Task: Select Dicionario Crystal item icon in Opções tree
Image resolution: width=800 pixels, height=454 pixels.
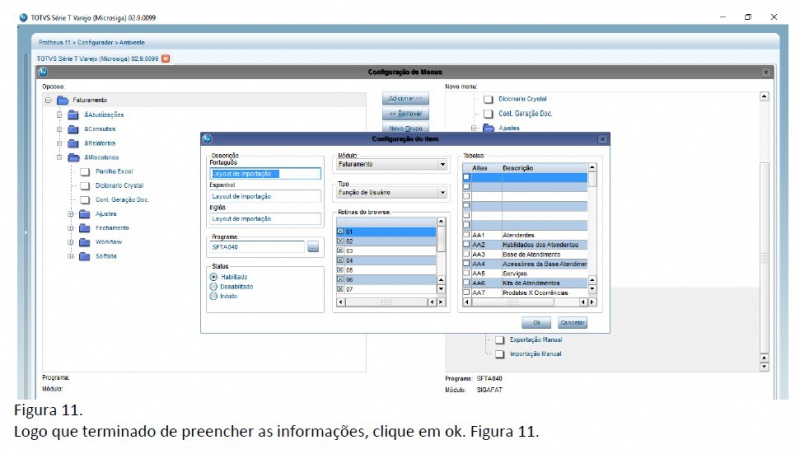Action: 85,186
